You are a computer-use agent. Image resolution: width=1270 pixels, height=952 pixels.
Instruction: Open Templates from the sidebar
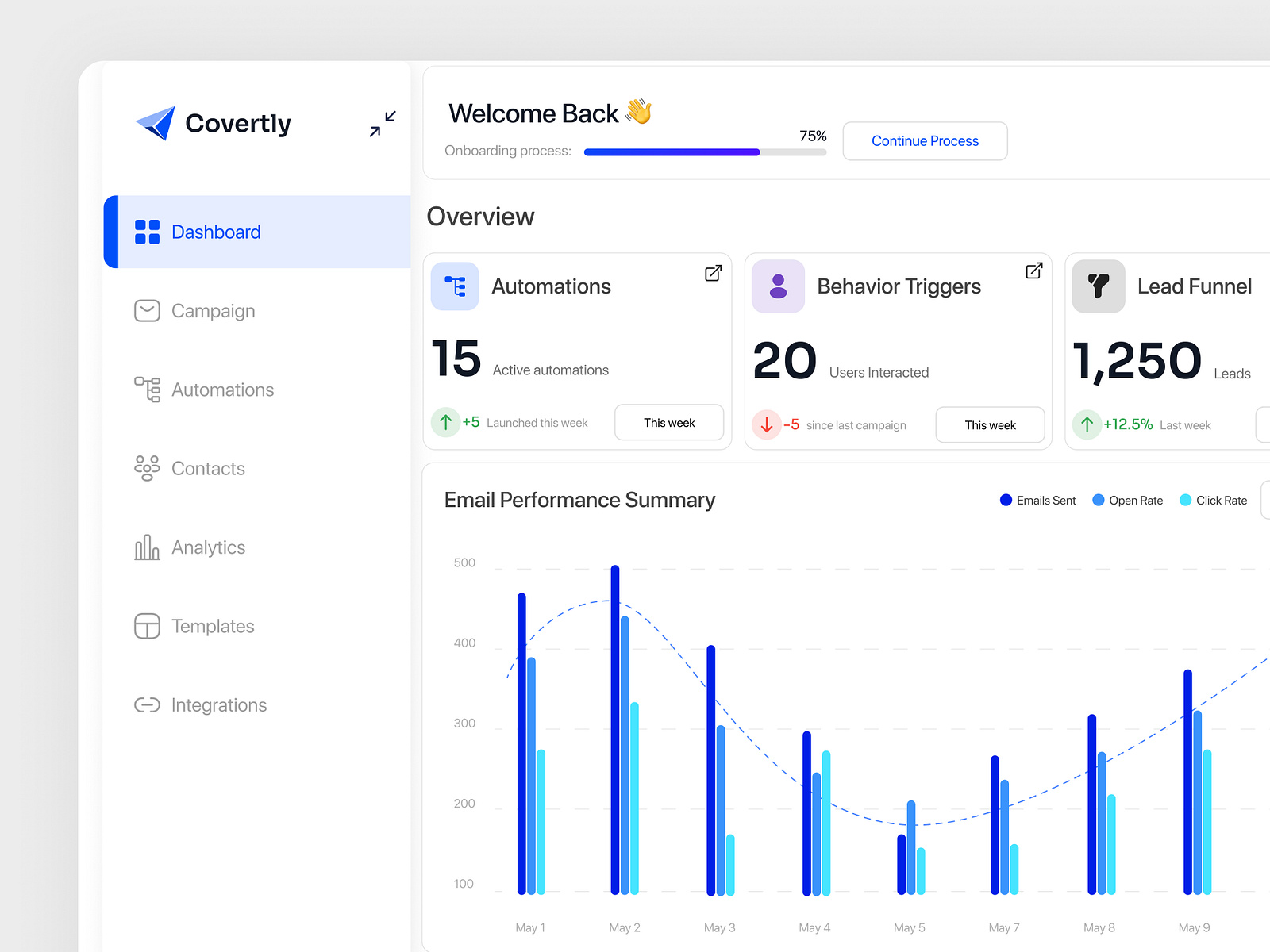(213, 627)
